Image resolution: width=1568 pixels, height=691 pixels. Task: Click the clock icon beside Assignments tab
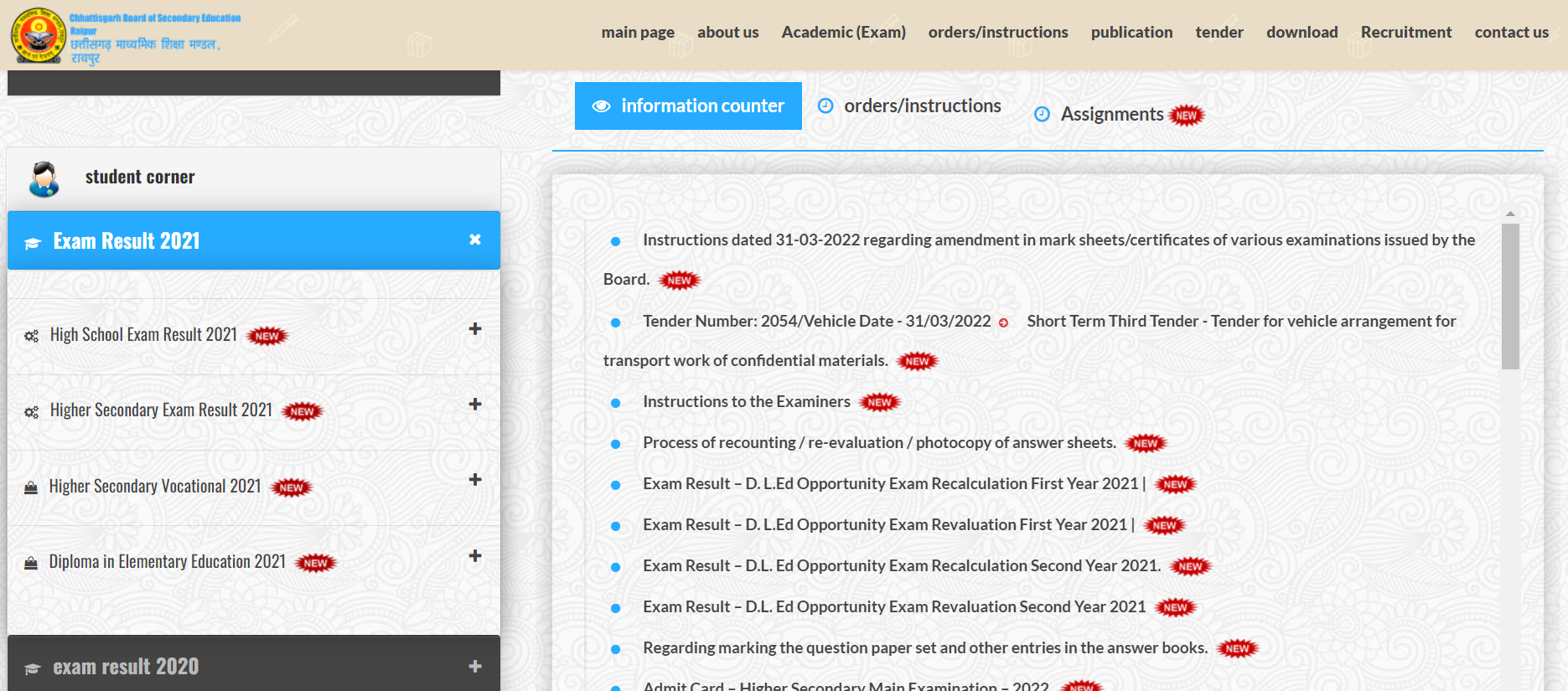(1042, 115)
